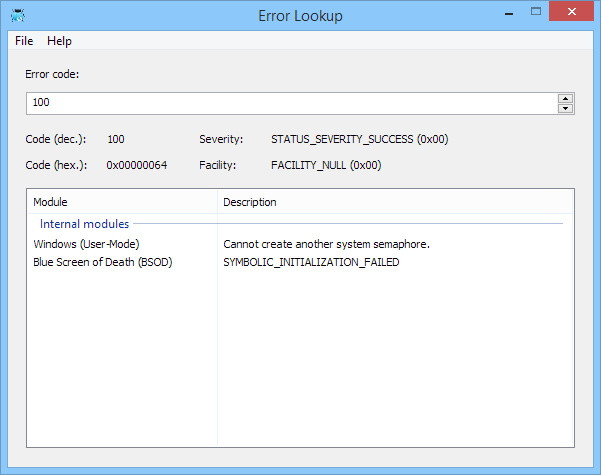Click the decimal code value 100
This screenshot has height=475, width=601.
116,139
